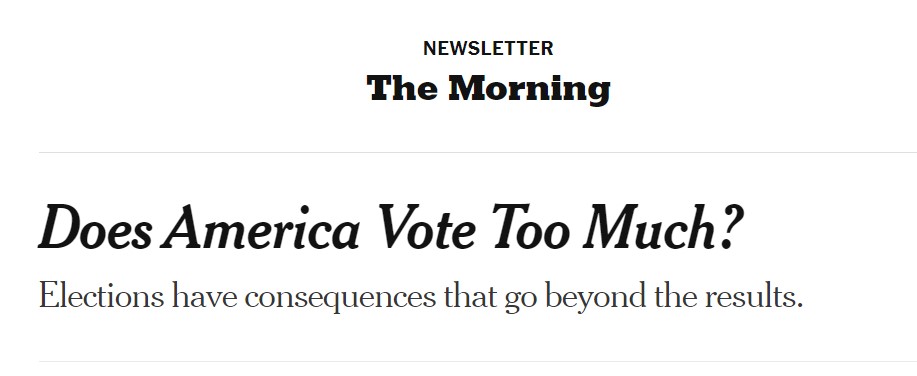Click the word "beyond" in the subheadline

[595, 298]
